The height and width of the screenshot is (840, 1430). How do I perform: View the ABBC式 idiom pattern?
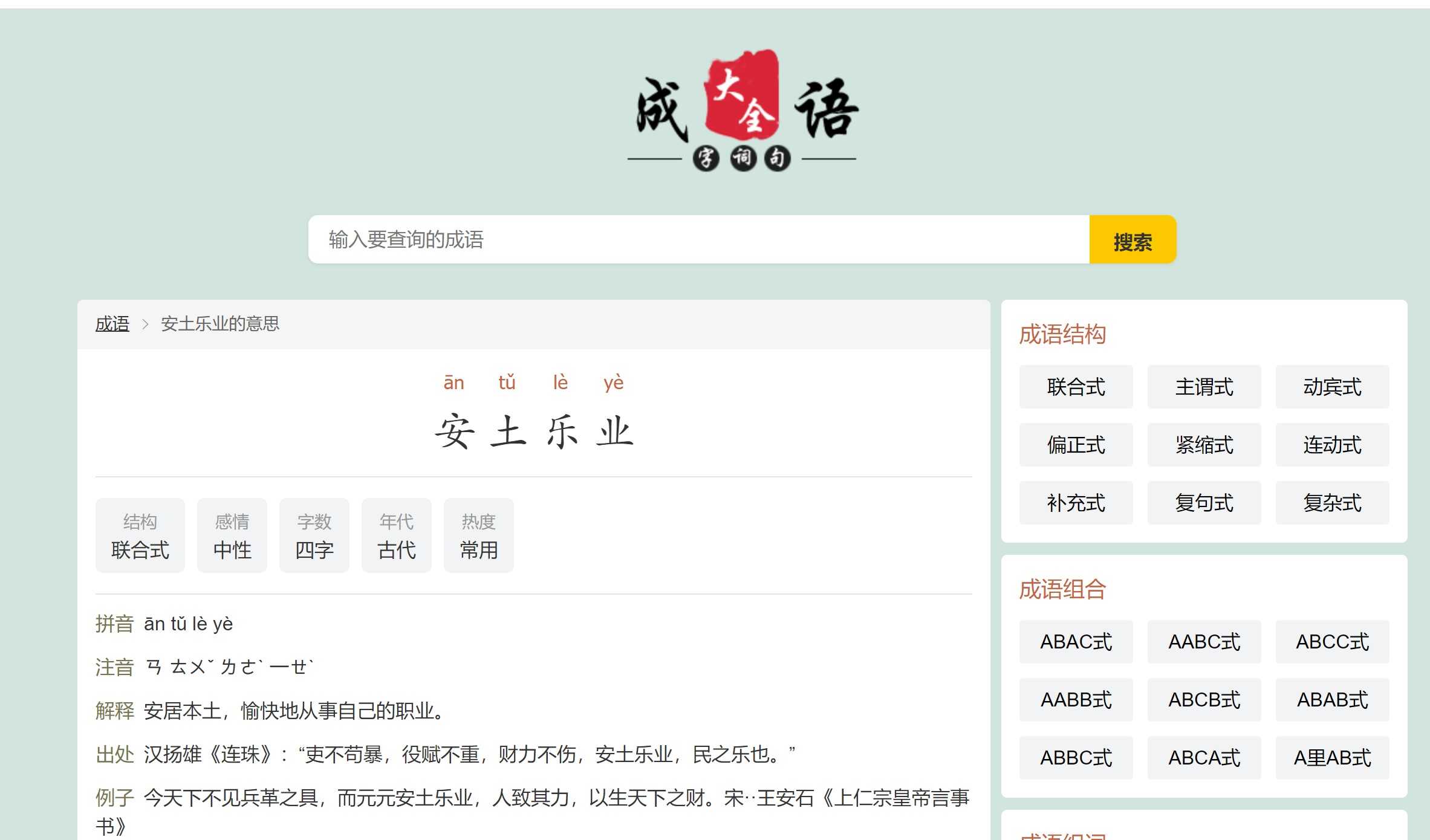click(x=1076, y=758)
